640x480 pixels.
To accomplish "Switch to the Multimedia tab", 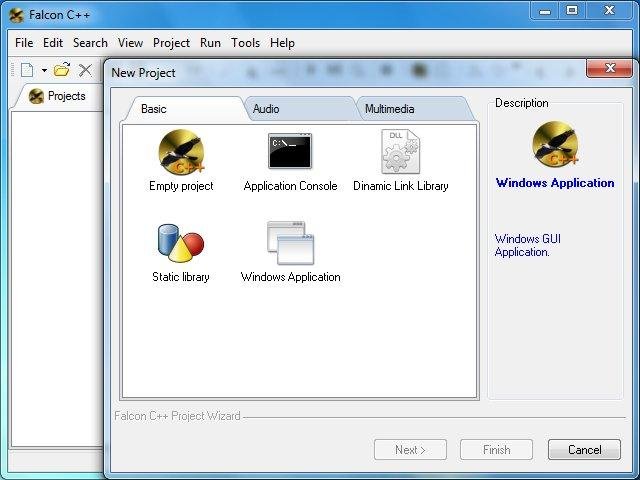I will 414,109.
